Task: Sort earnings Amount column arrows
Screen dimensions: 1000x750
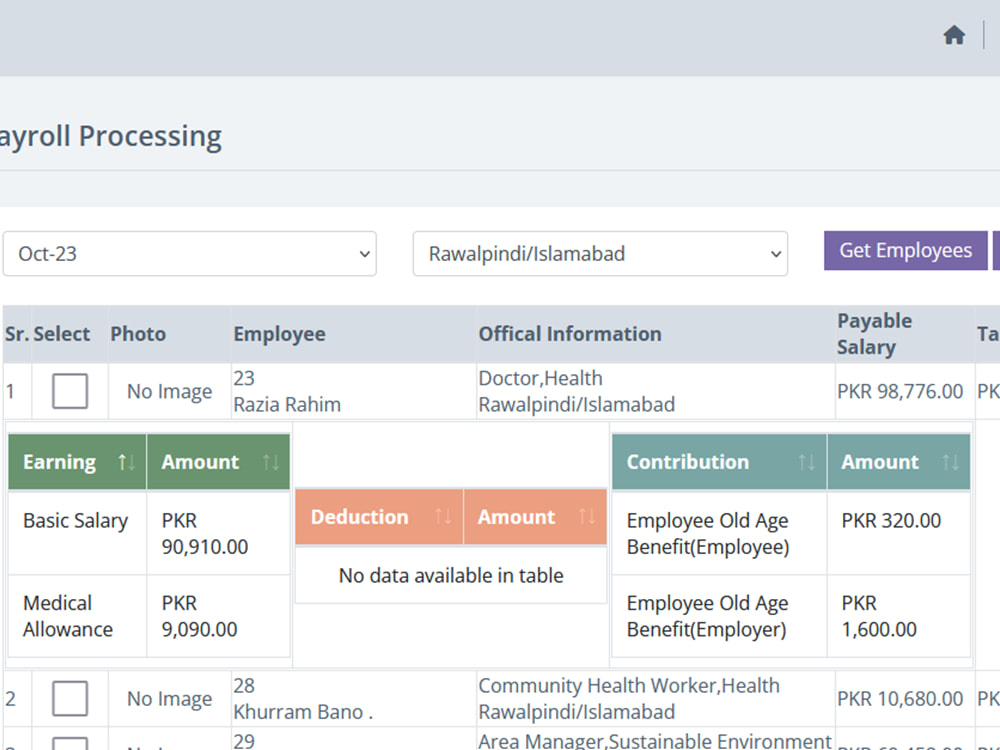Action: [270, 462]
